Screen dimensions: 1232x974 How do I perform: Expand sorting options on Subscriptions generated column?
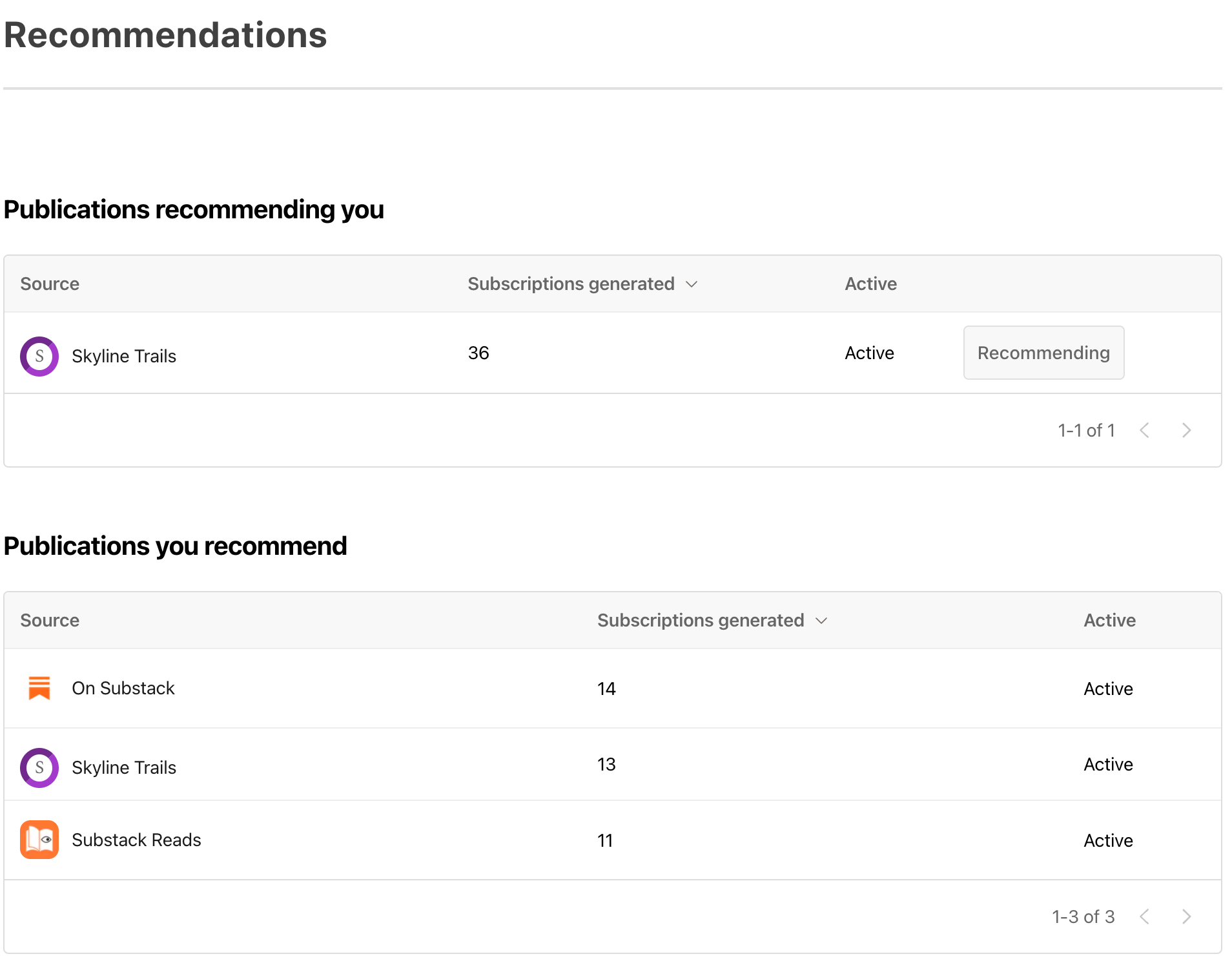[692, 284]
